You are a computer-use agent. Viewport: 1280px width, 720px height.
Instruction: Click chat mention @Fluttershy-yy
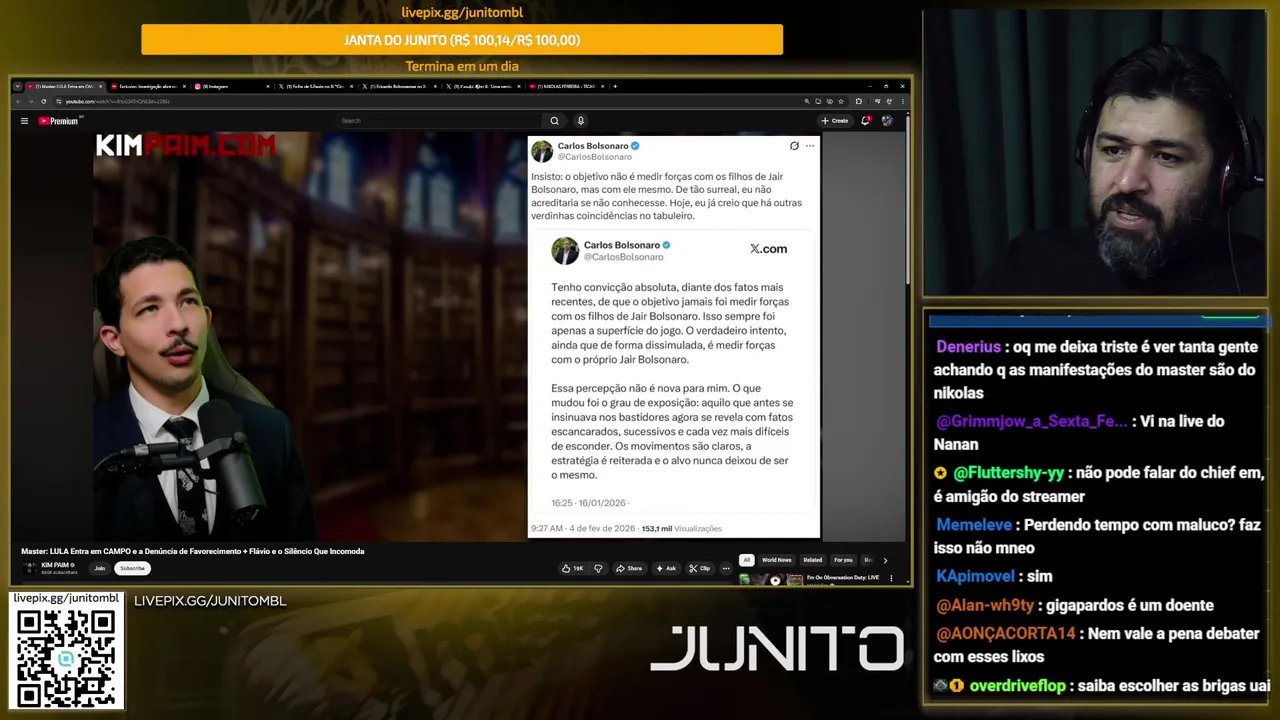1008,473
